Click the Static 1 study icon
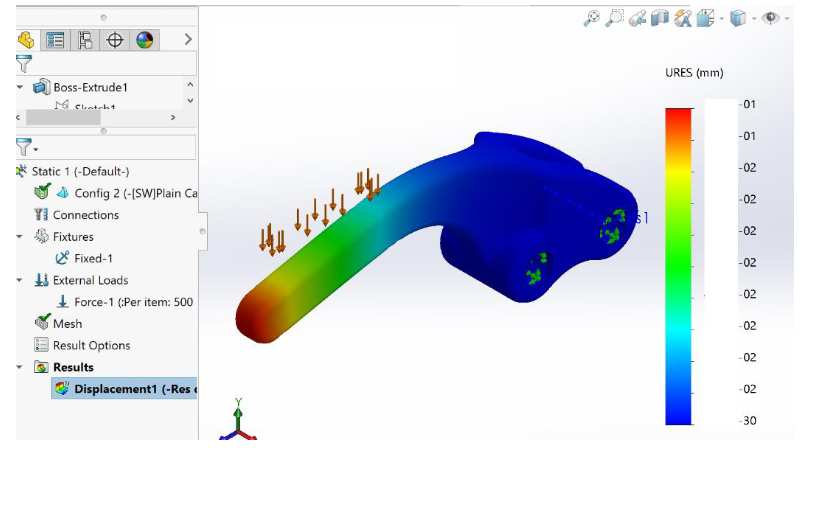Image resolution: width=828 pixels, height=518 pixels. pos(22,171)
